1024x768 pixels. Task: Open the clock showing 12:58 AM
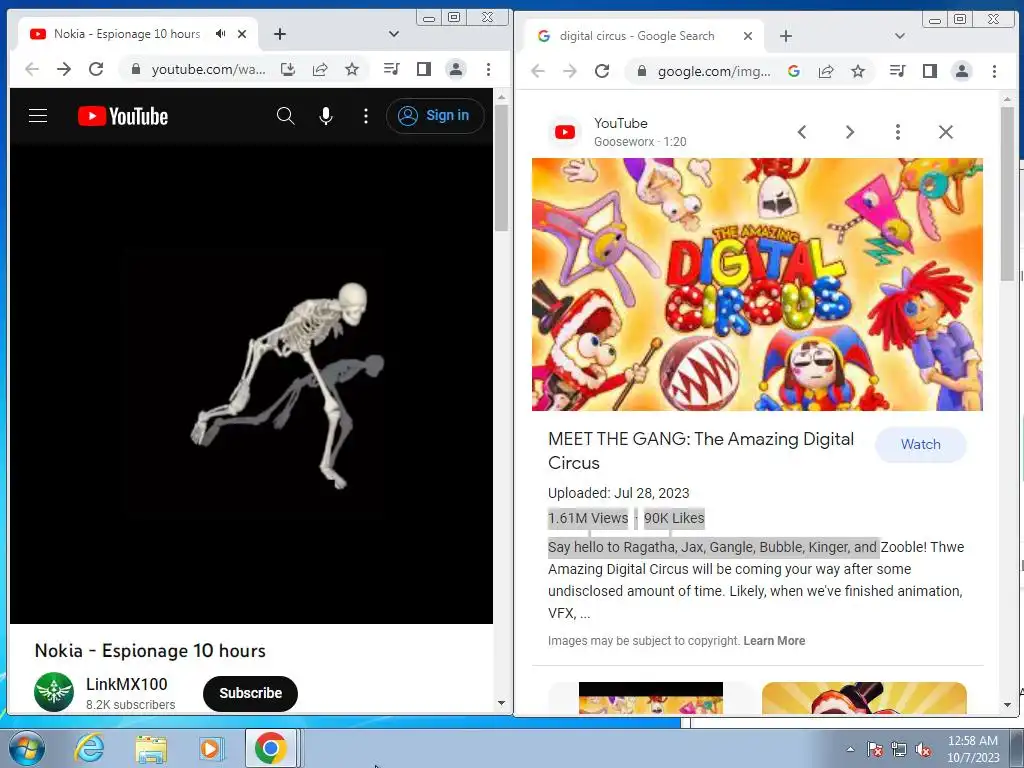973,749
